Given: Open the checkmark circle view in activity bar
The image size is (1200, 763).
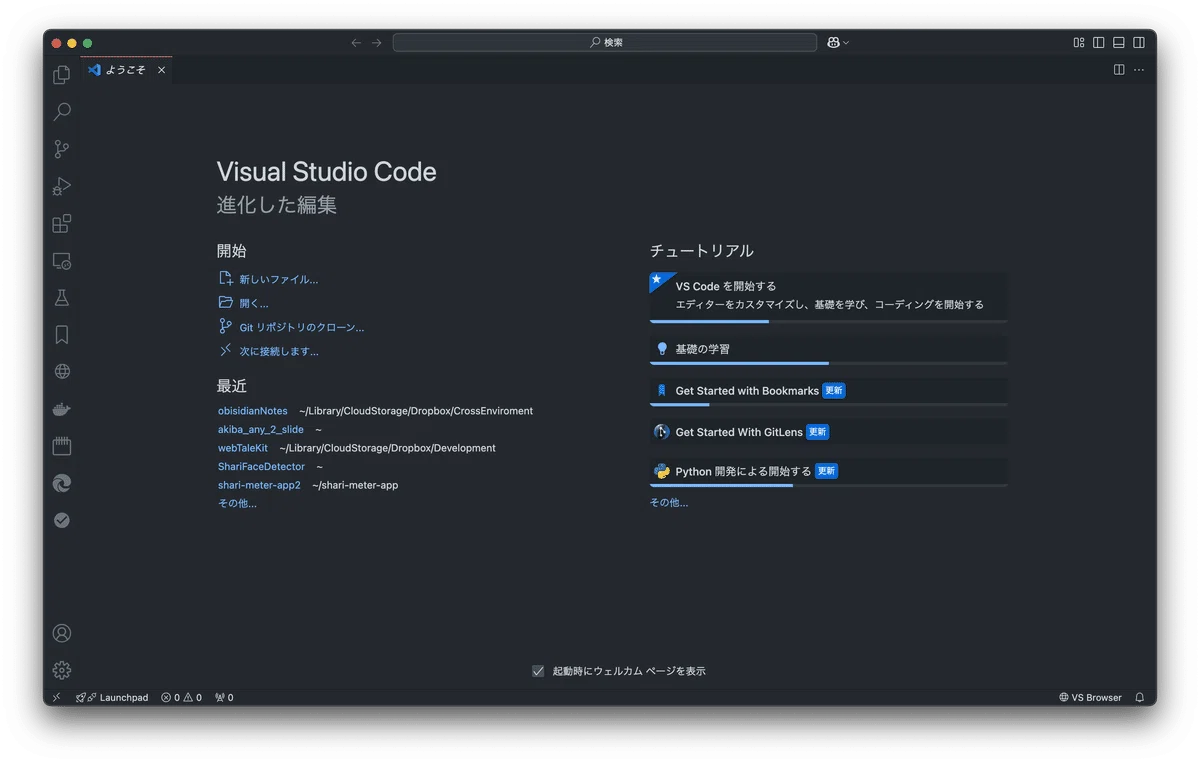Looking at the screenshot, I should coord(62,520).
